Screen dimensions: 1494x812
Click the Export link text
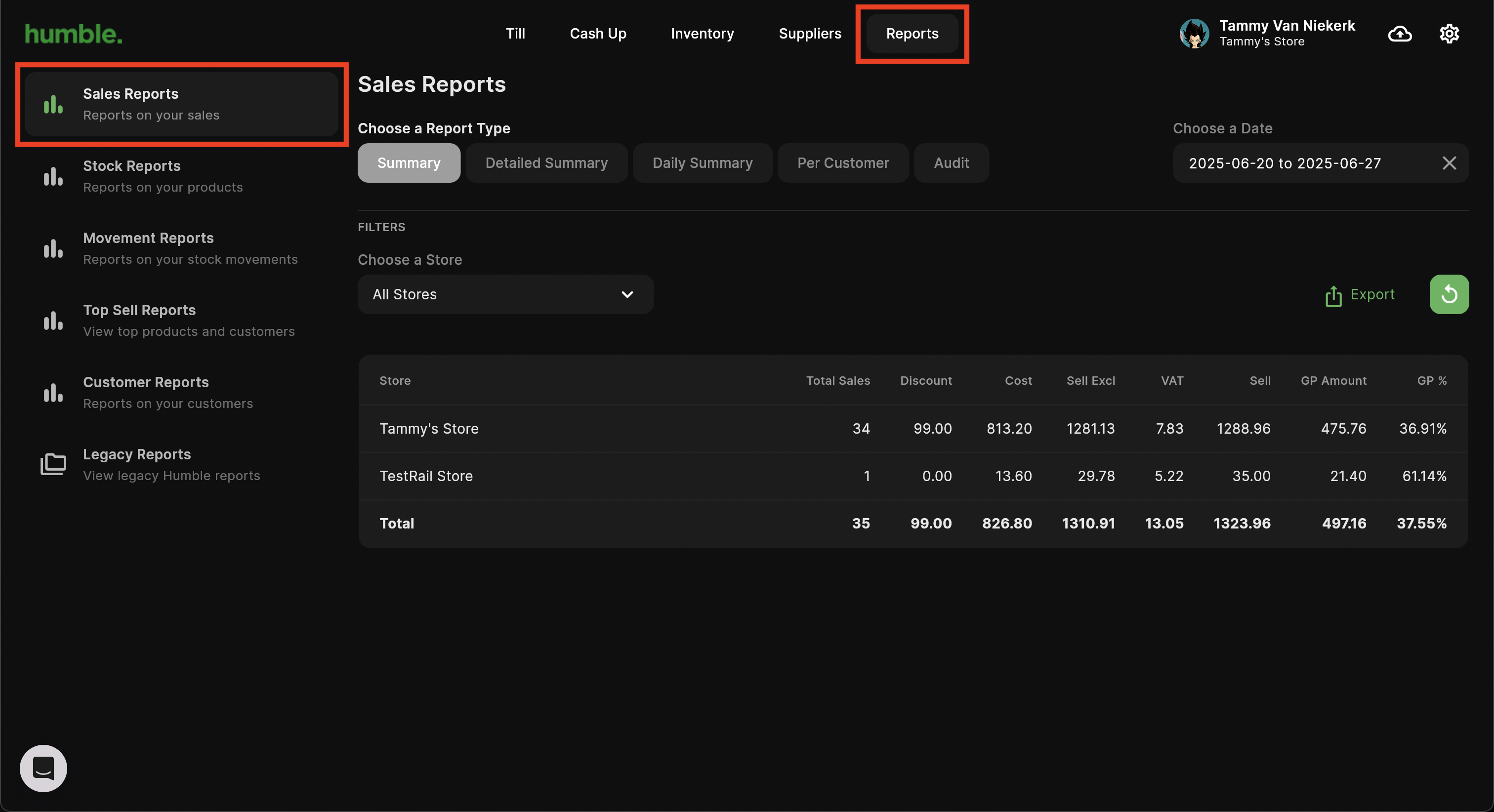coord(1372,294)
